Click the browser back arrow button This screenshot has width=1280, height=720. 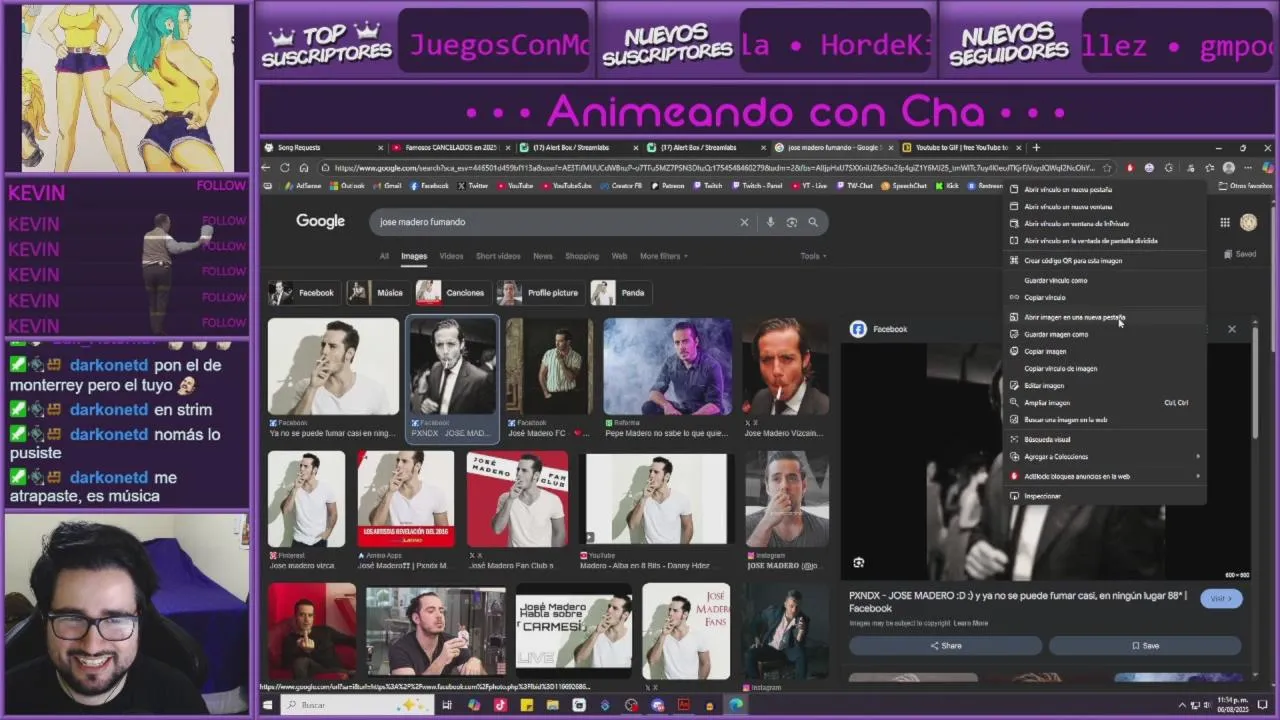tap(268, 168)
